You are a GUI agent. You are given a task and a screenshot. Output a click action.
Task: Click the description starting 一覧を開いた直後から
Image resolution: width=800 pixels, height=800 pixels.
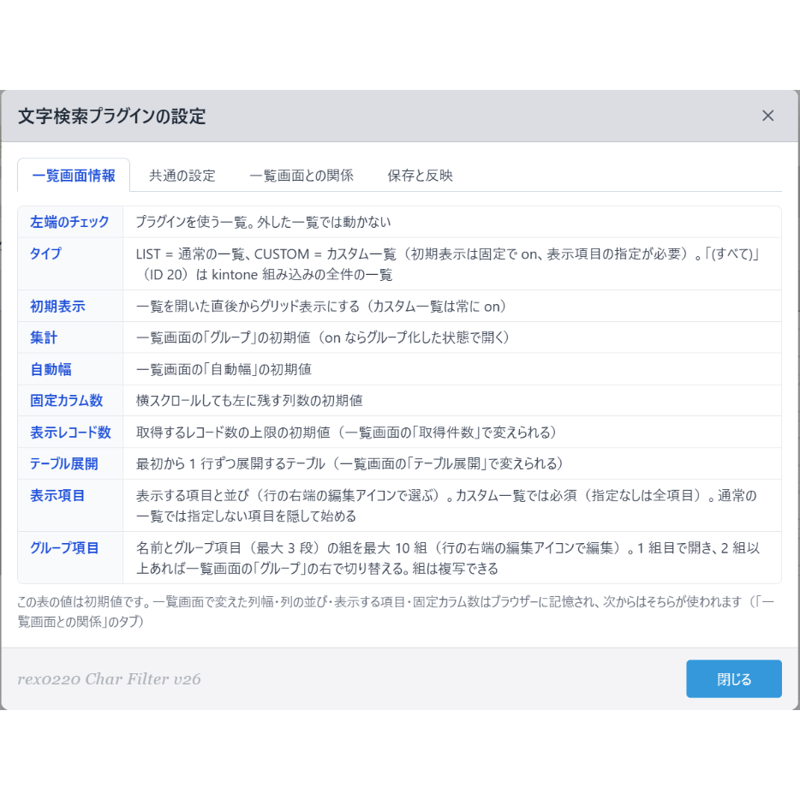(321, 306)
